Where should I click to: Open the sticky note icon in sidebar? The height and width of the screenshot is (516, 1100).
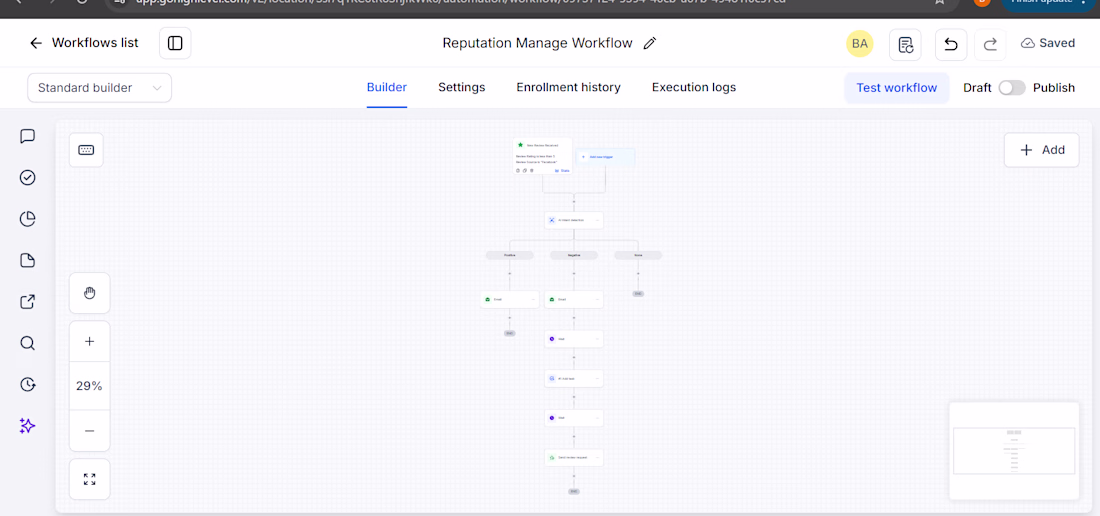pyautogui.click(x=27, y=261)
